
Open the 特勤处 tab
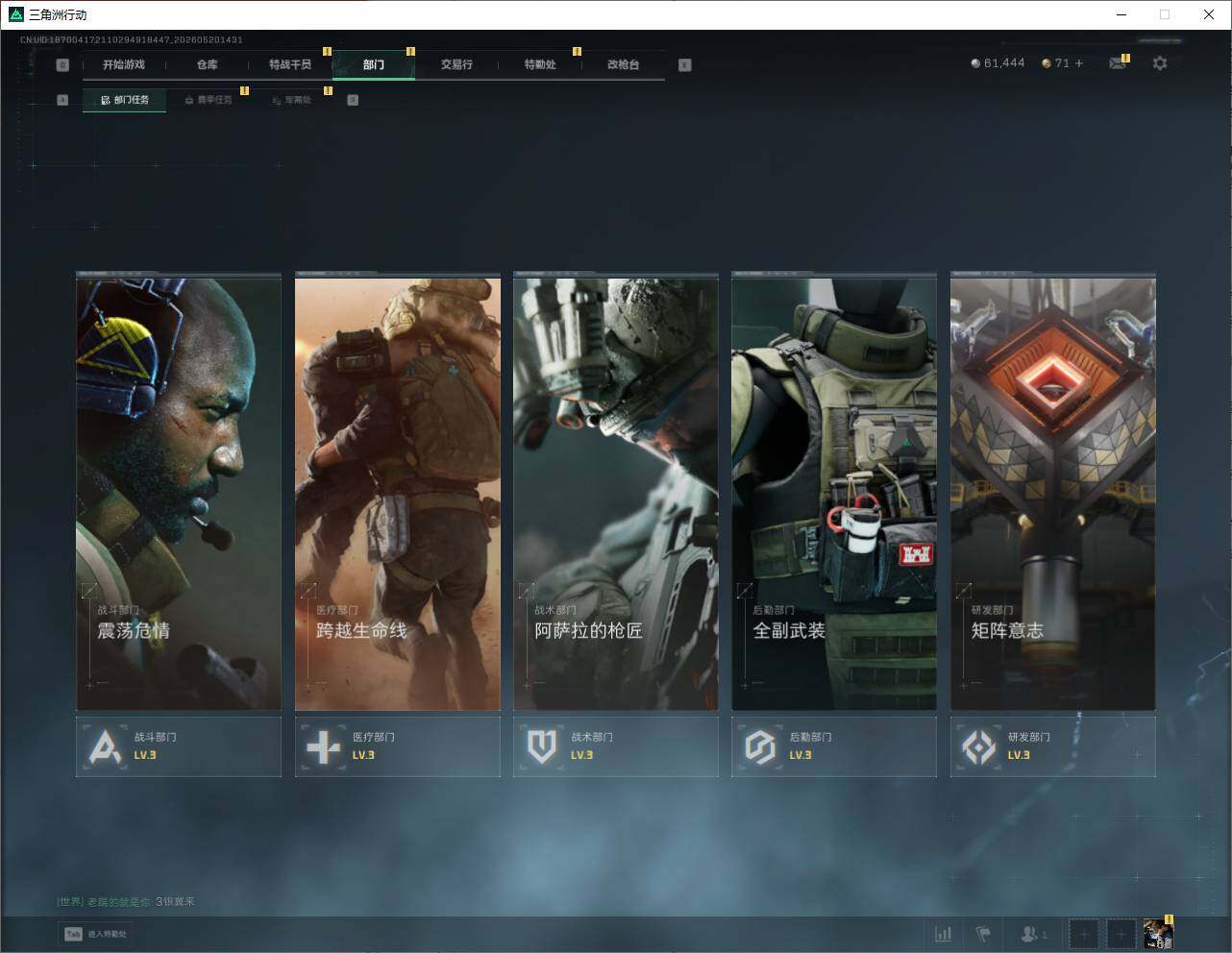tap(540, 64)
